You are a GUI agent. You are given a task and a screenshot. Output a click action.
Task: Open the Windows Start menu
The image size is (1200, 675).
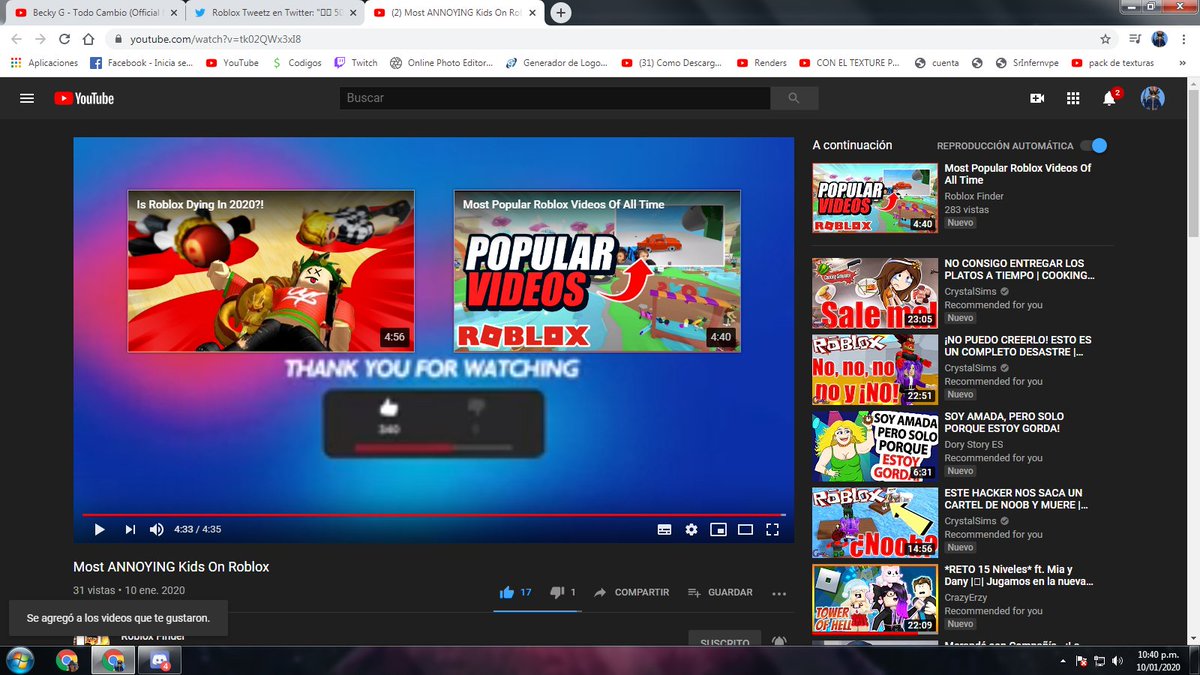coord(20,660)
